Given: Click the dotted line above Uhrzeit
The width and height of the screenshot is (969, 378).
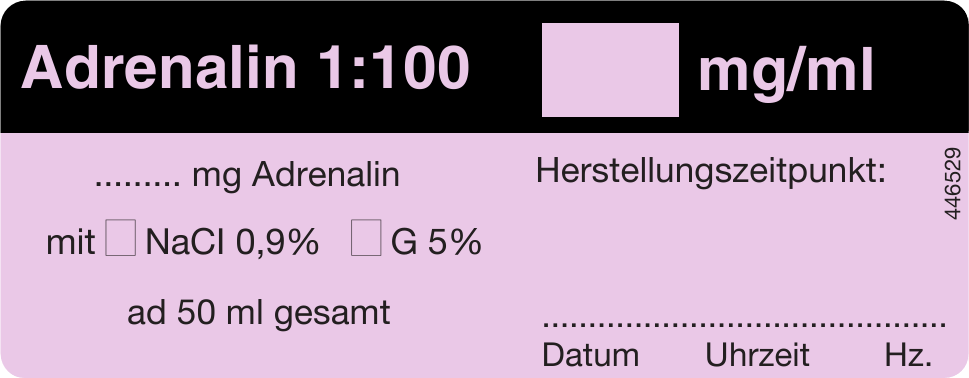Looking at the screenshot, I should click(757, 322).
